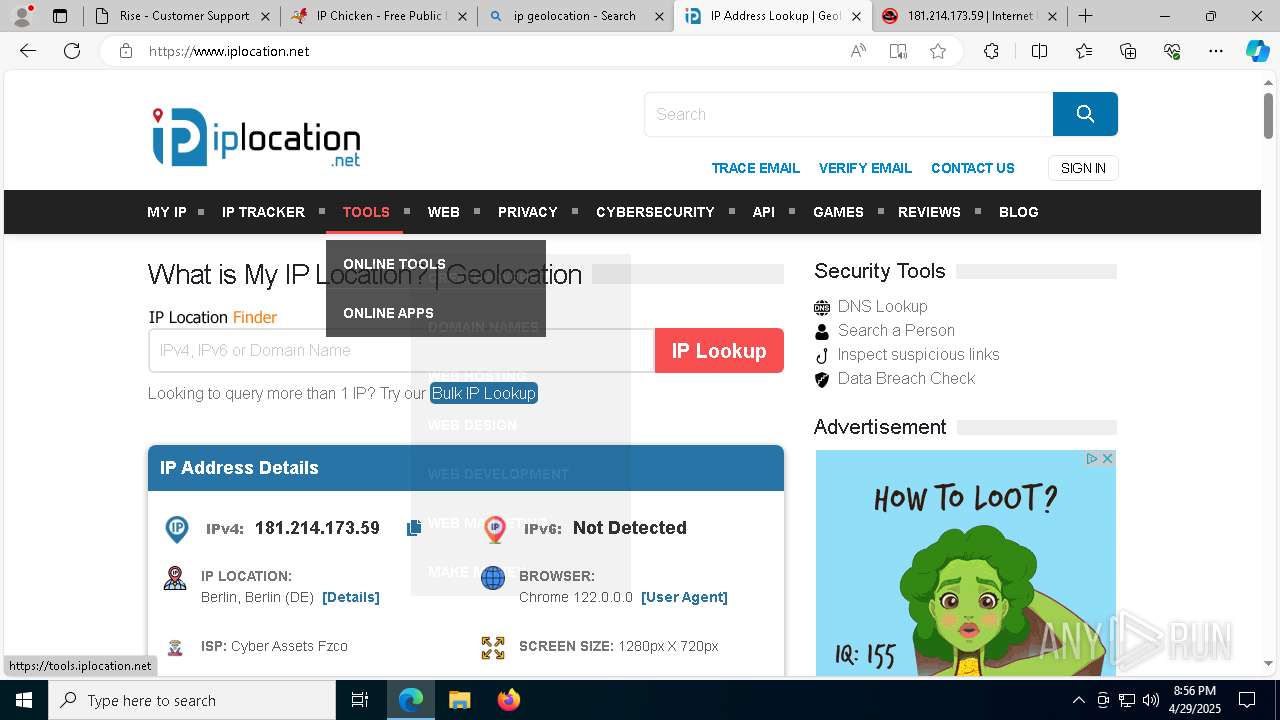Add this page to favorites star

pyautogui.click(x=938, y=51)
